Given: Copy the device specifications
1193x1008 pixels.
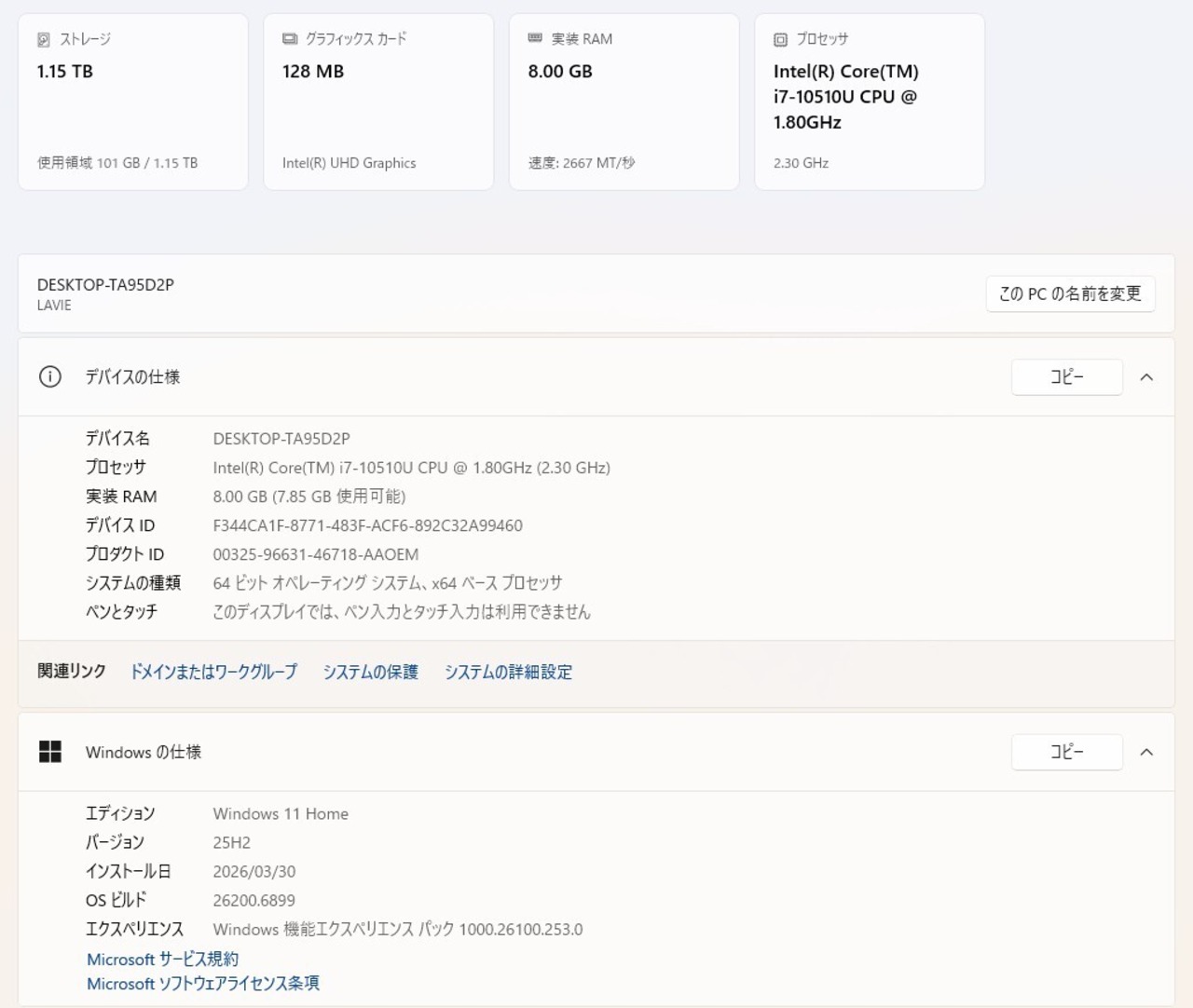Looking at the screenshot, I should (1066, 377).
